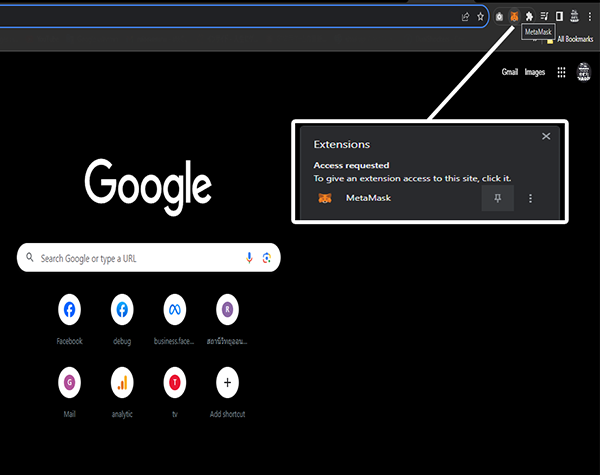This screenshot has width=600, height=475.
Task: Open the media controls playlist icon
Action: click(544, 16)
